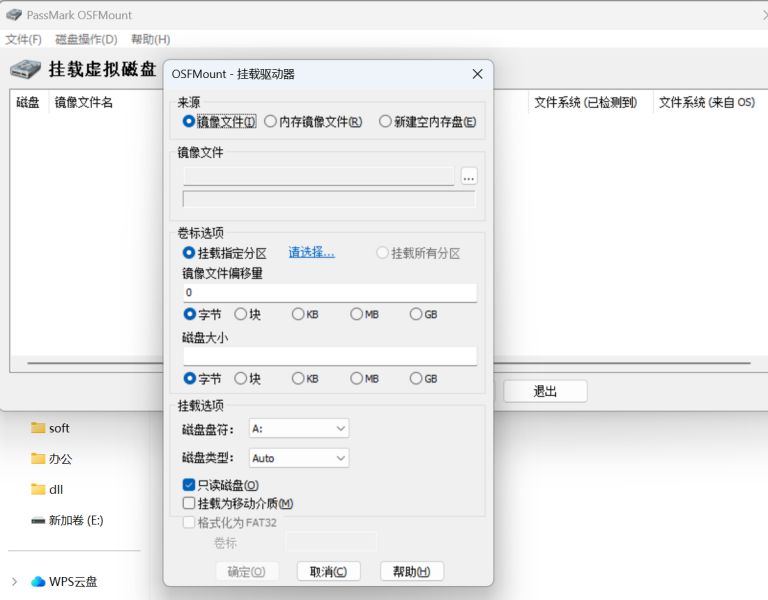Image resolution: width=768 pixels, height=600 pixels.
Task: Click the 帮助(H) dialog button
Action: tap(412, 572)
